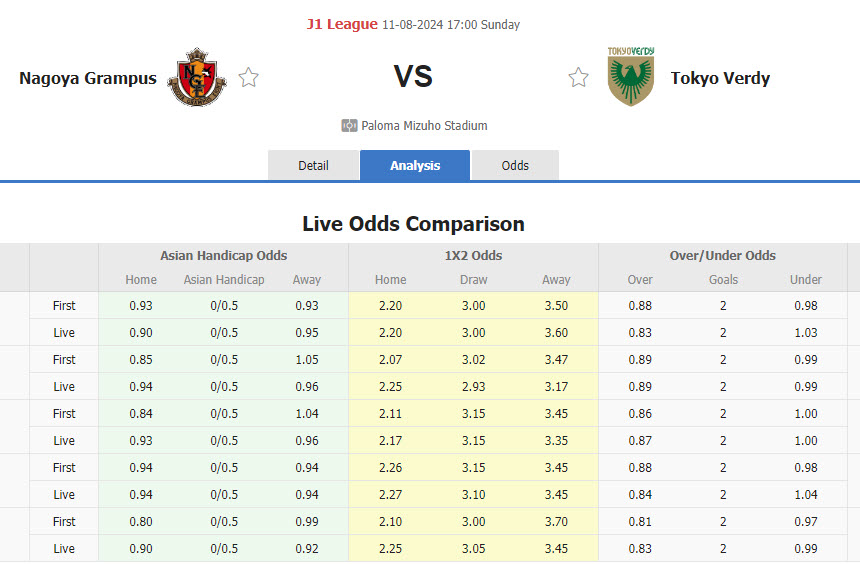
Task: Click the Nagoya Grampus team name
Action: click(88, 78)
